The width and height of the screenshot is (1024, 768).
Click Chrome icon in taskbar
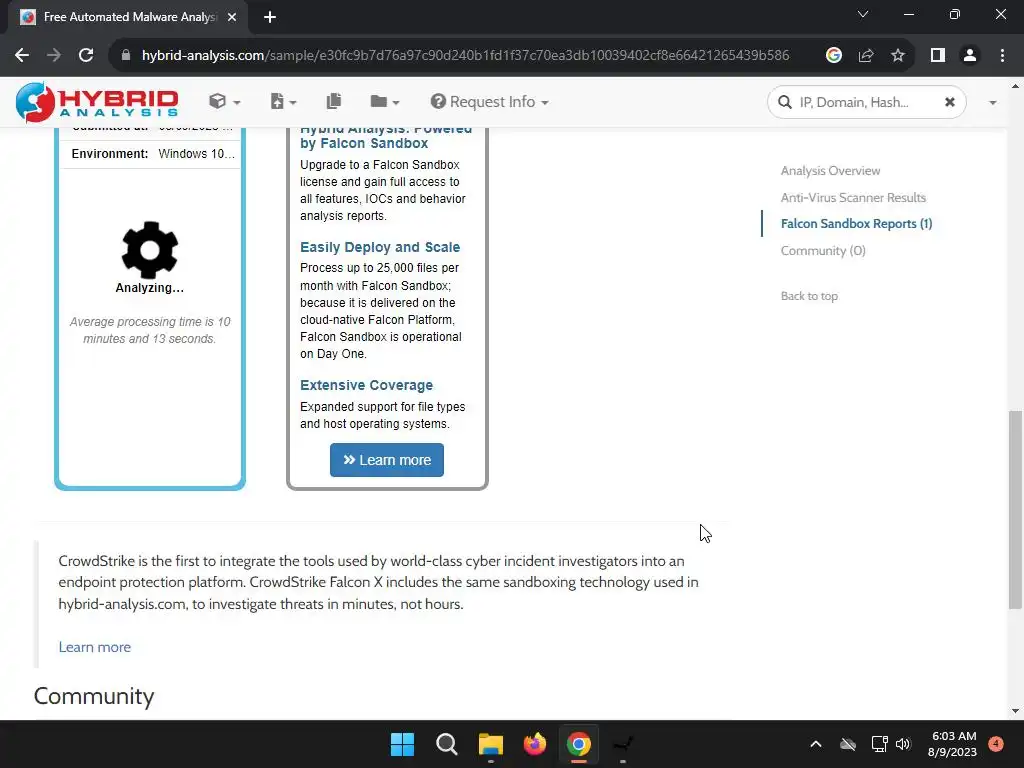tap(579, 744)
